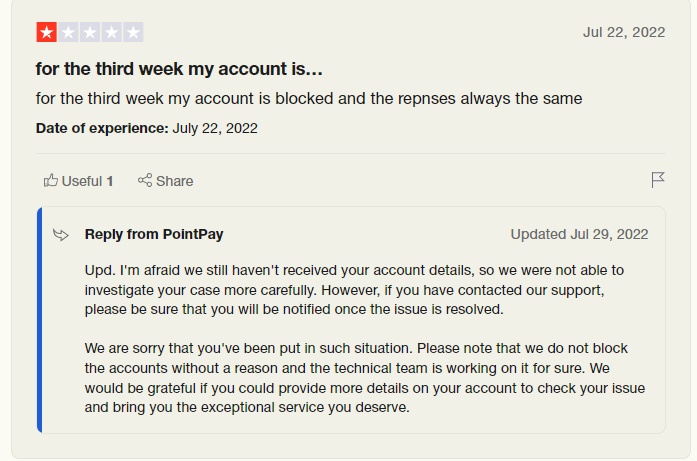Open the Share option for this review
This screenshot has height=461, width=697.
(x=165, y=181)
